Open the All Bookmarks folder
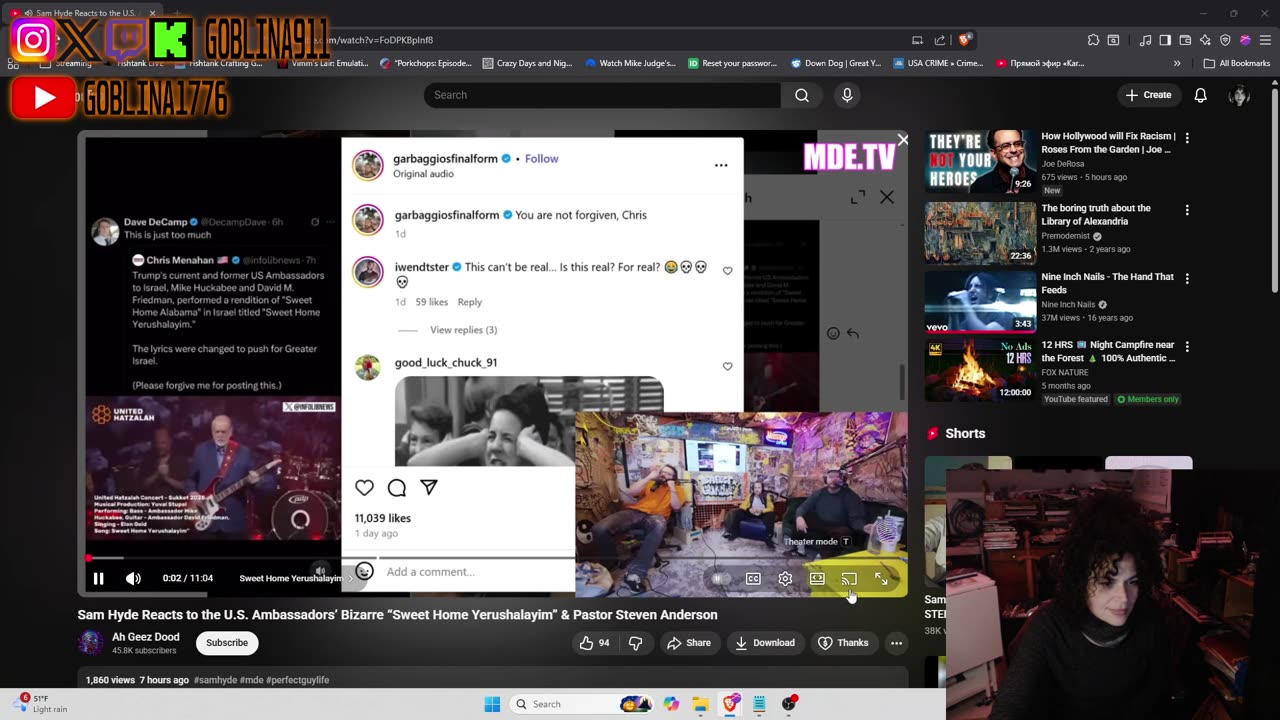Image resolution: width=1280 pixels, height=720 pixels. pyautogui.click(x=1237, y=63)
